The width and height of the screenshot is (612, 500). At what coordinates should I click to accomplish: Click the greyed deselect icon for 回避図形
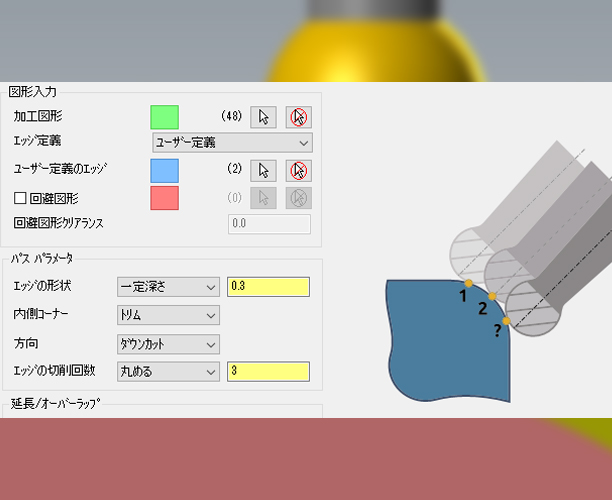(298, 198)
